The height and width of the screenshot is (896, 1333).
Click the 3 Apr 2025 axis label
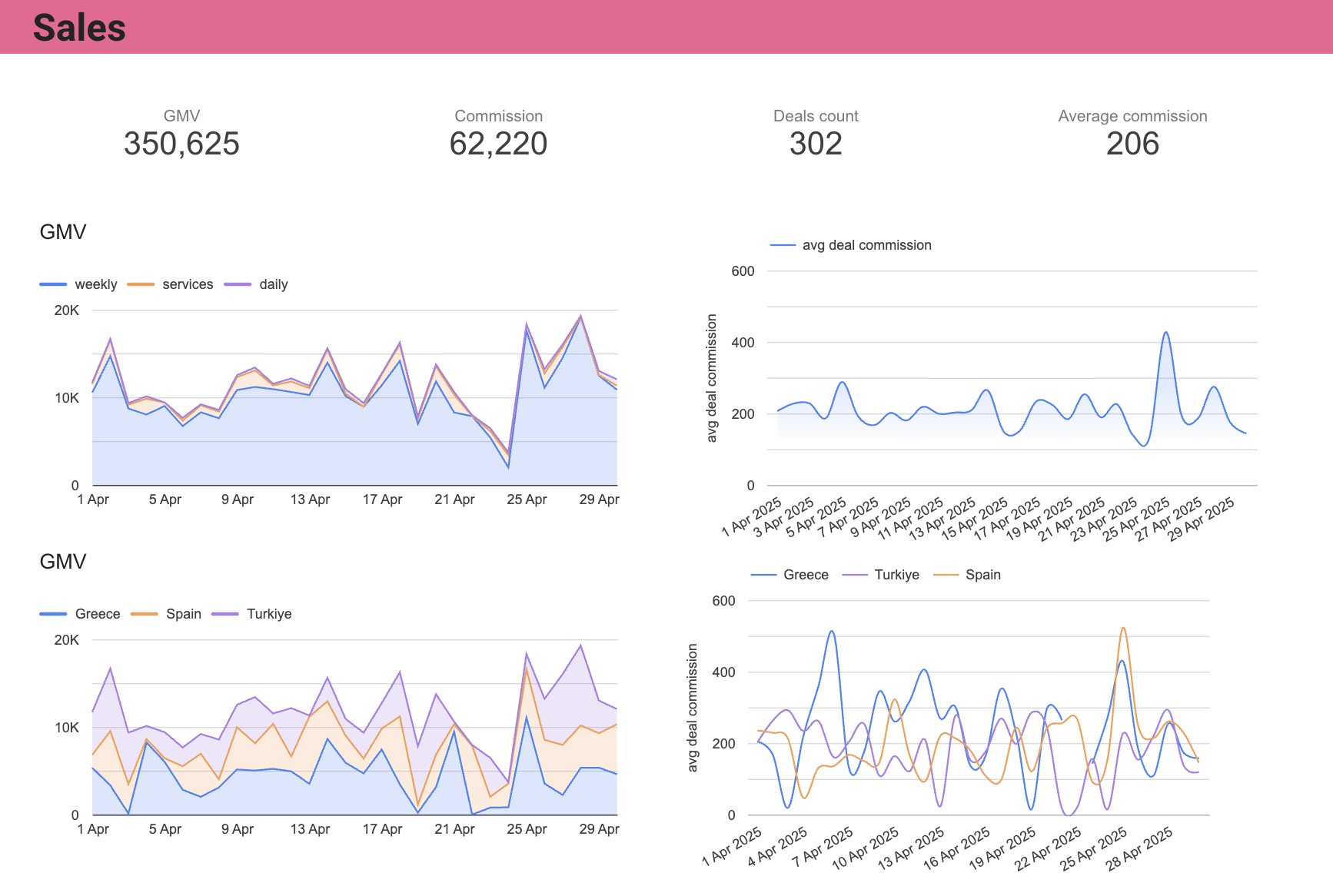click(784, 517)
